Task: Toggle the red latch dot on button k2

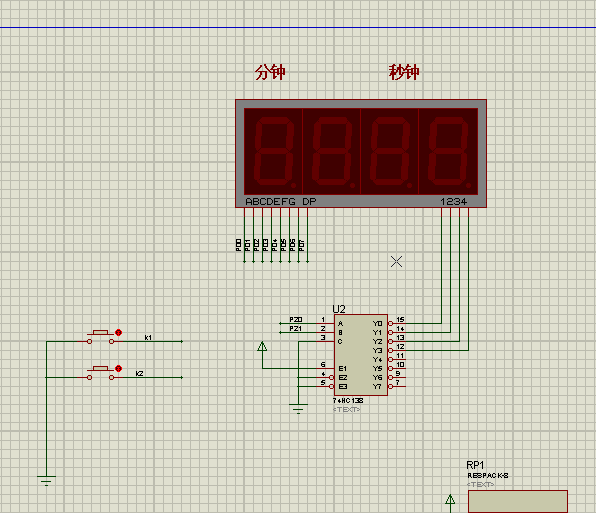Action: (x=119, y=369)
